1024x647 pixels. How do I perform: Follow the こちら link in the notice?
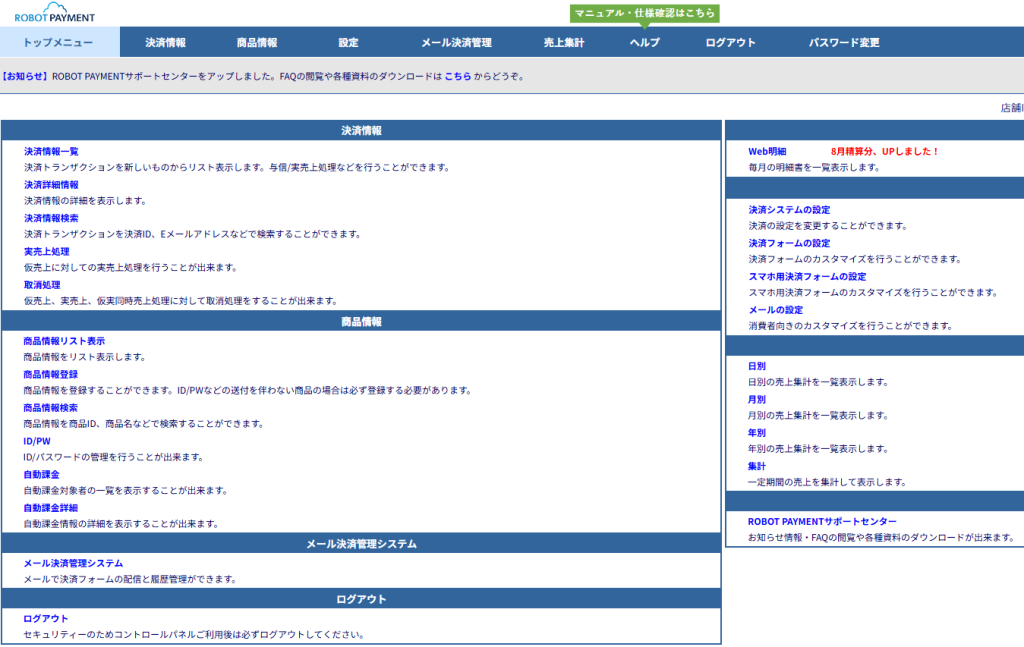coord(457,76)
